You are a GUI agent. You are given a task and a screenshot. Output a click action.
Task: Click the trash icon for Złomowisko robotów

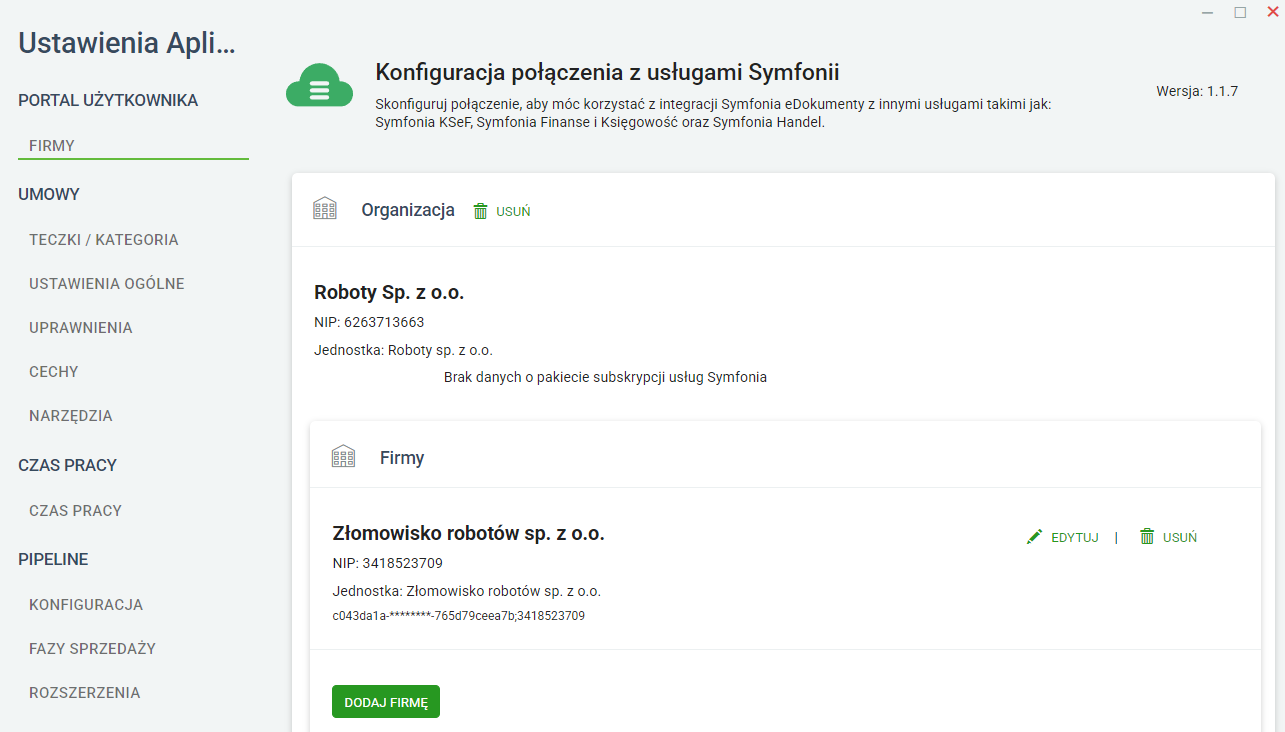[1148, 537]
